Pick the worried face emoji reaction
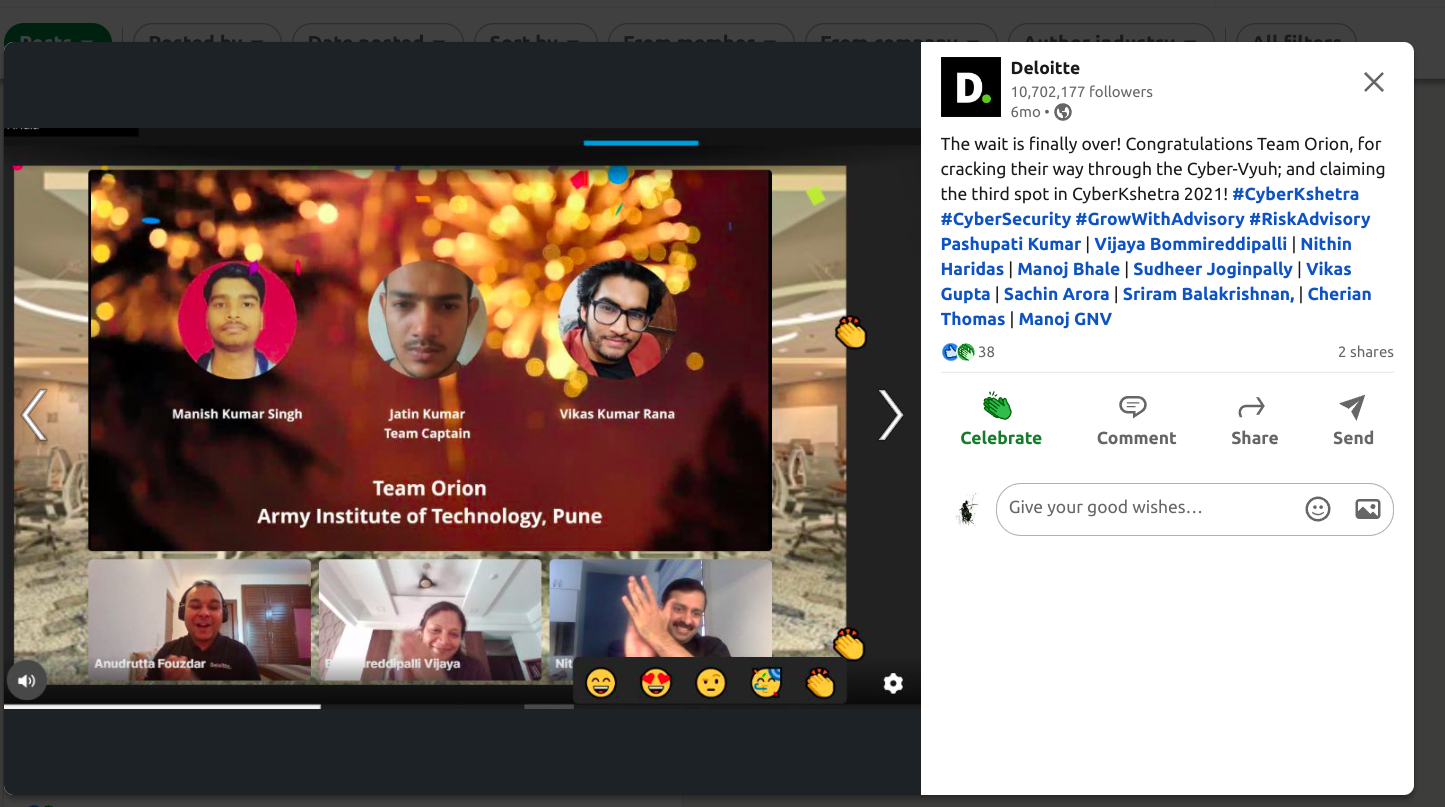 (711, 684)
